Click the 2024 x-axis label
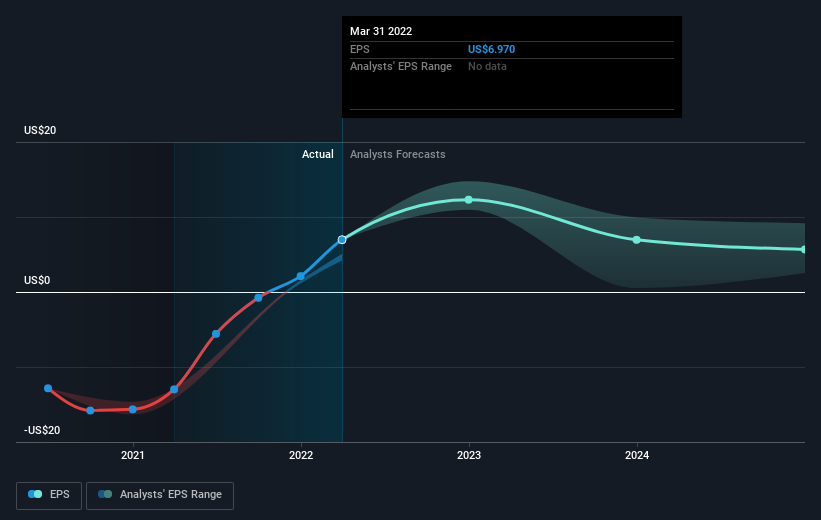821x520 pixels. click(x=637, y=456)
